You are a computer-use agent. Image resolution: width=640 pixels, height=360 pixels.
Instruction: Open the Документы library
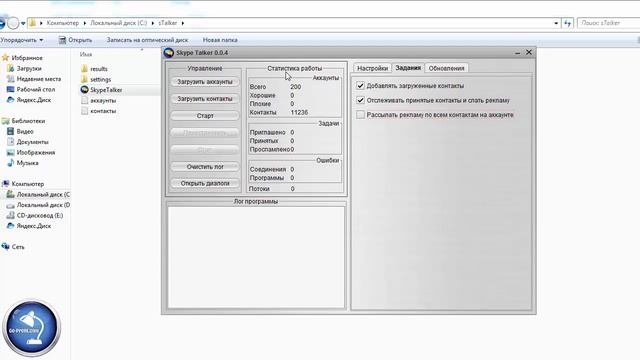(33, 142)
